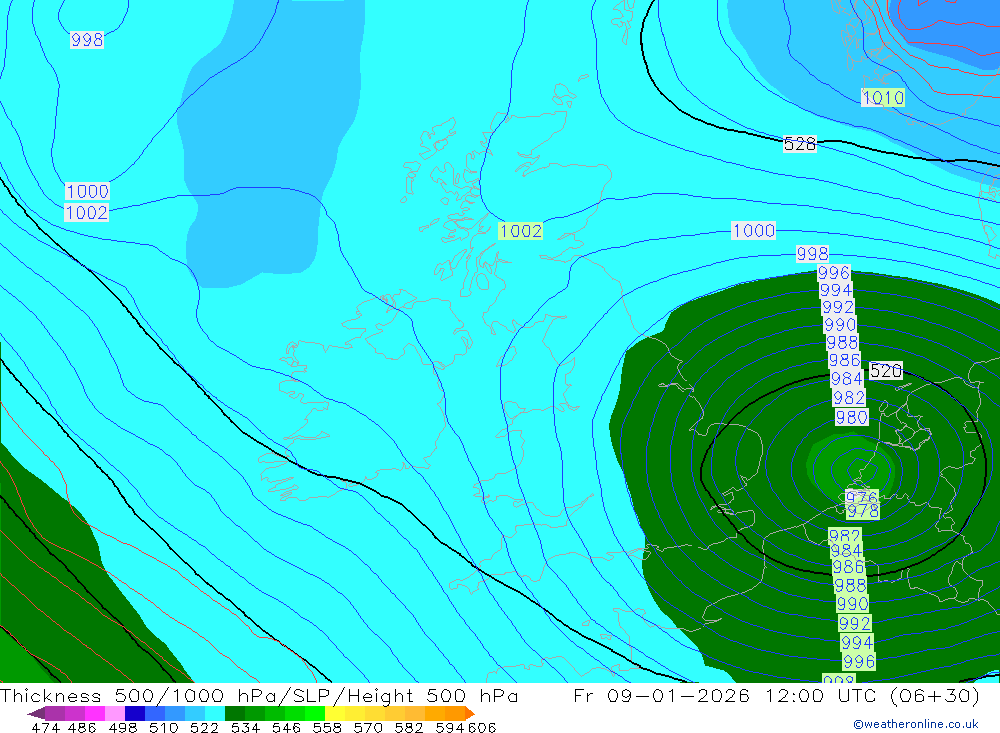The width and height of the screenshot is (1000, 733).
Task: Click the 982 isobar label on white background
Action: [849, 398]
